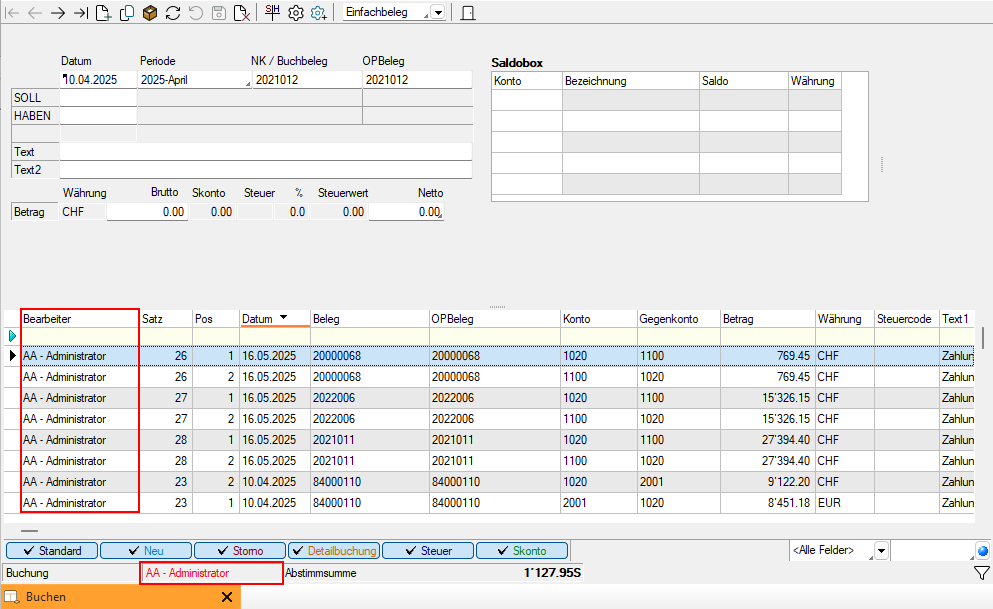Create a new document with plus icon
The width and height of the screenshot is (993, 609).
pyautogui.click(x=103, y=13)
